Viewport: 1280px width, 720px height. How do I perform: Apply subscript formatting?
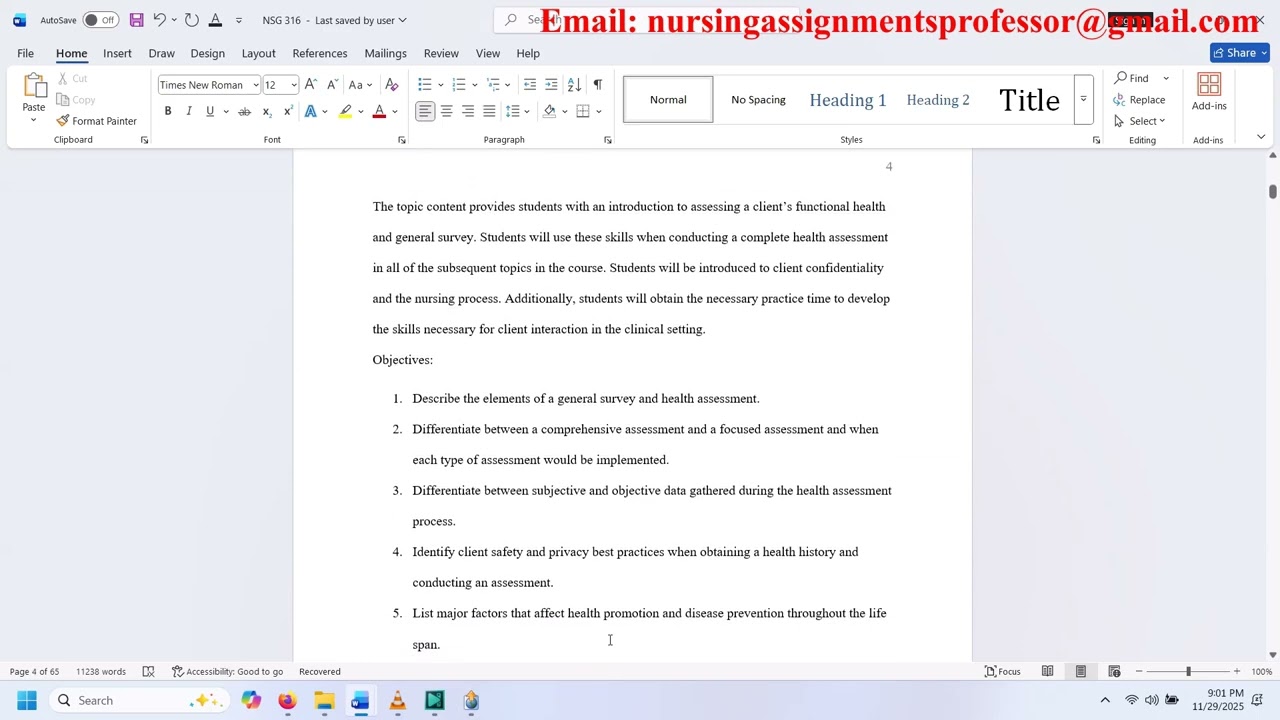click(267, 111)
